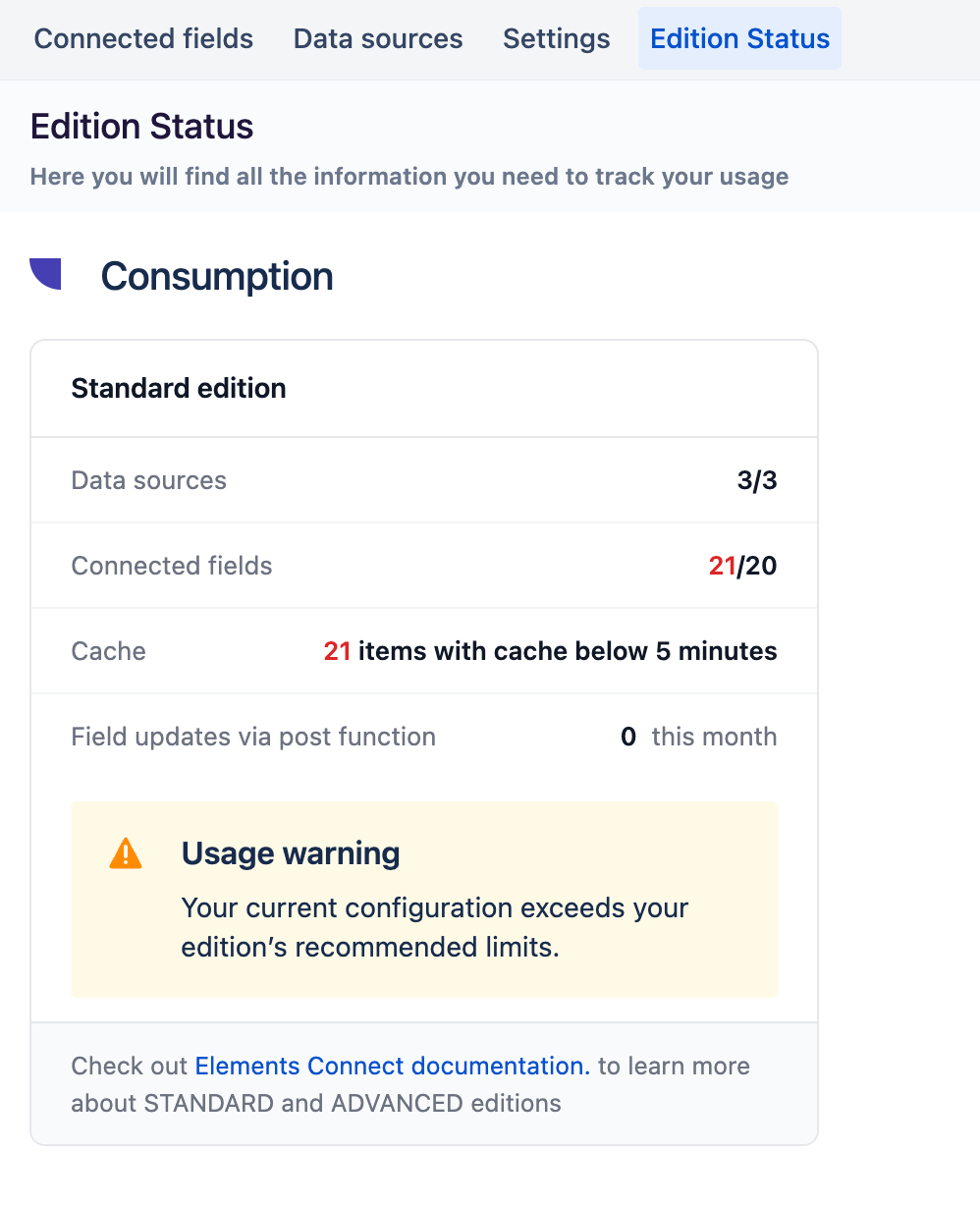Select the Edition Status tab
This screenshot has width=980, height=1206.
coord(739,39)
